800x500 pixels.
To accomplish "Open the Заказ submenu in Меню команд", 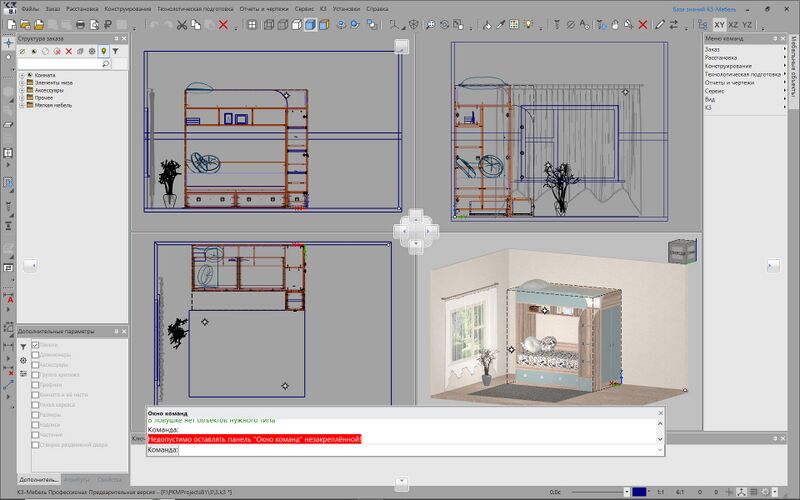I will [x=745, y=49].
